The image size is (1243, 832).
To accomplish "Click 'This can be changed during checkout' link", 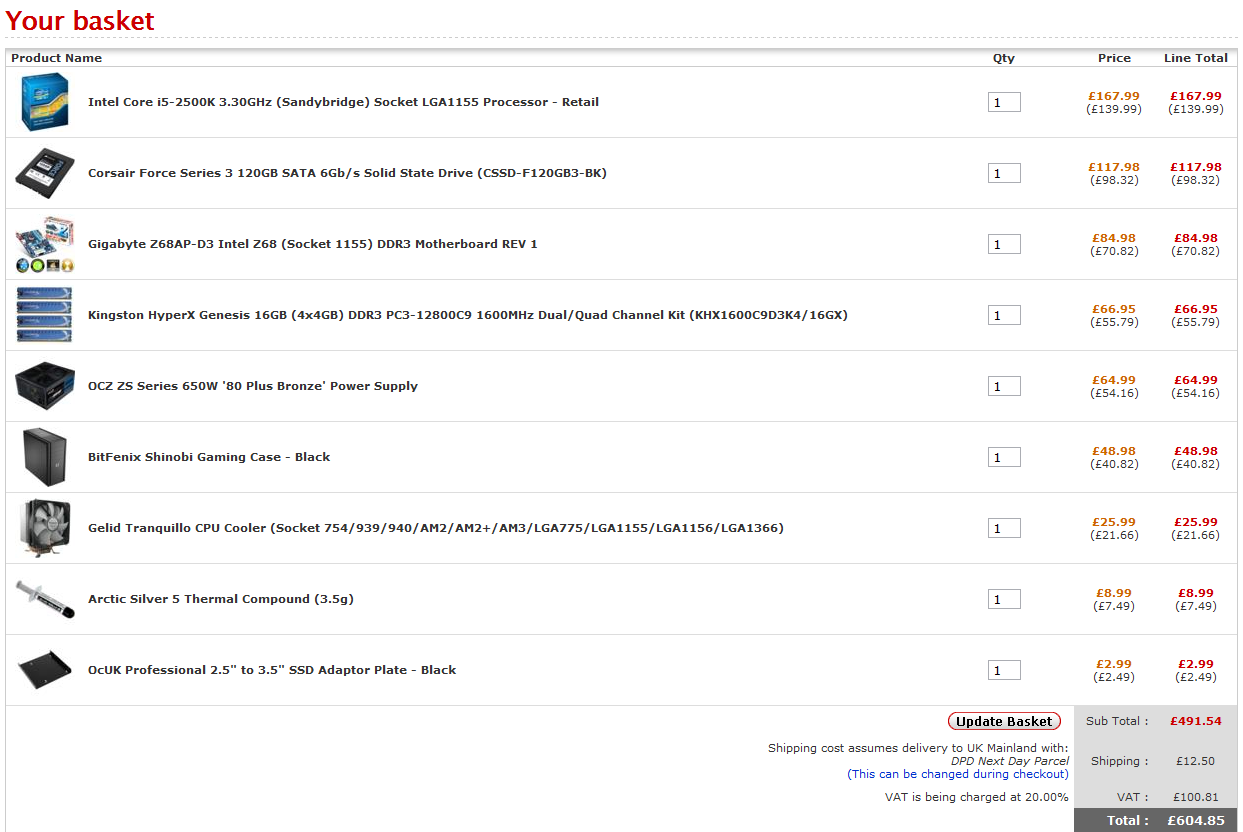I will tap(958, 774).
